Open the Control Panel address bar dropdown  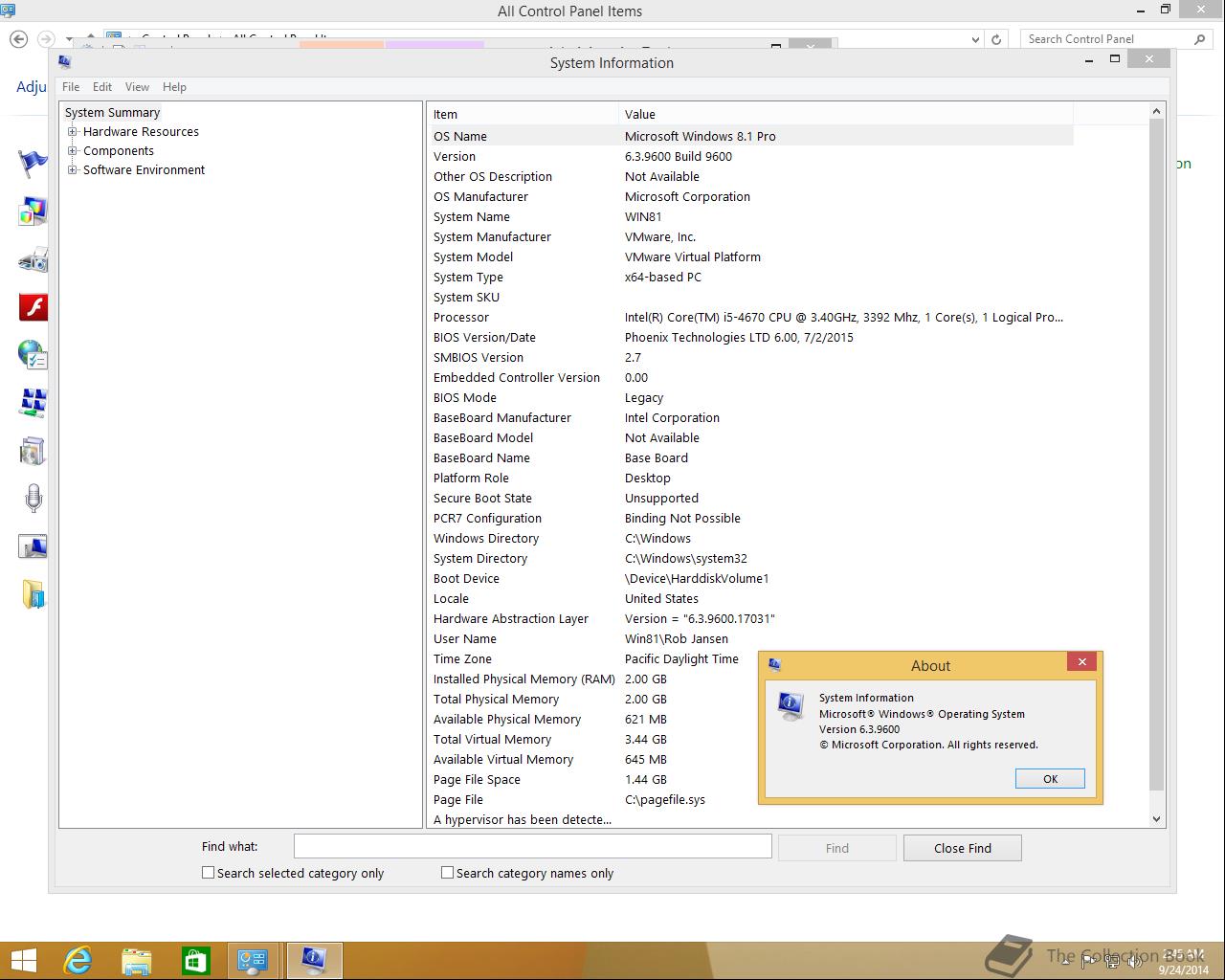(x=975, y=39)
